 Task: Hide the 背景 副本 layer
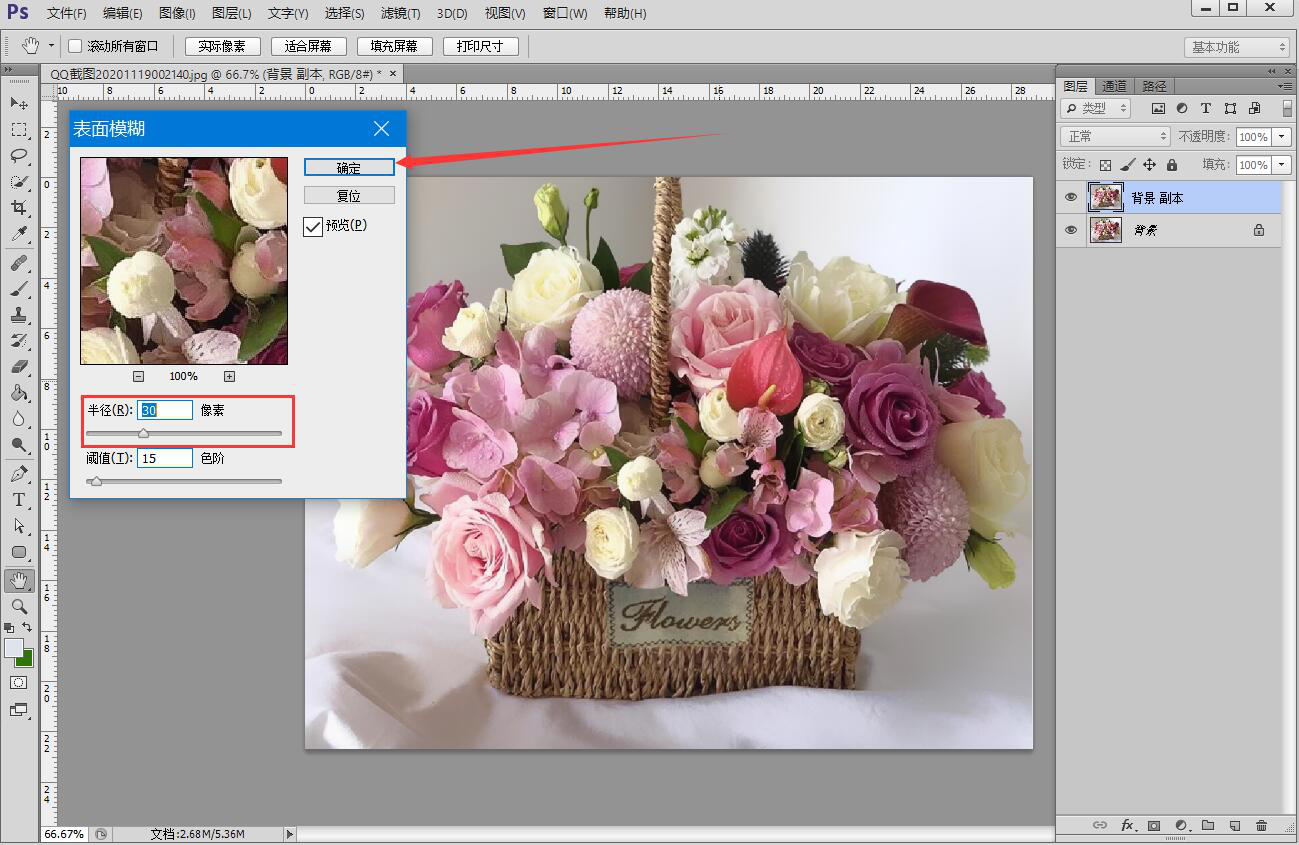(1071, 198)
